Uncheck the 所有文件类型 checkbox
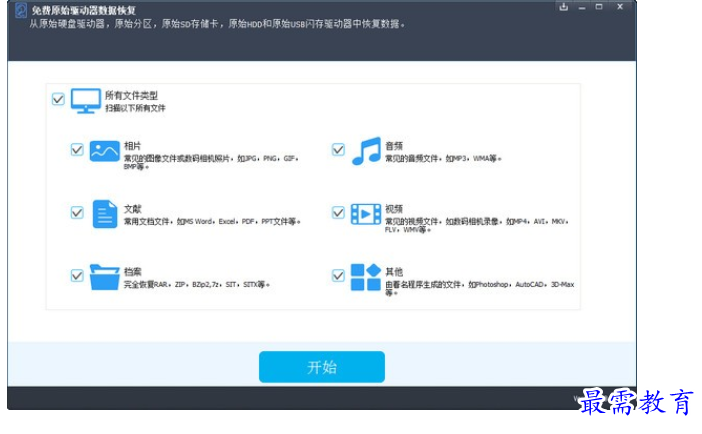 tap(58, 99)
